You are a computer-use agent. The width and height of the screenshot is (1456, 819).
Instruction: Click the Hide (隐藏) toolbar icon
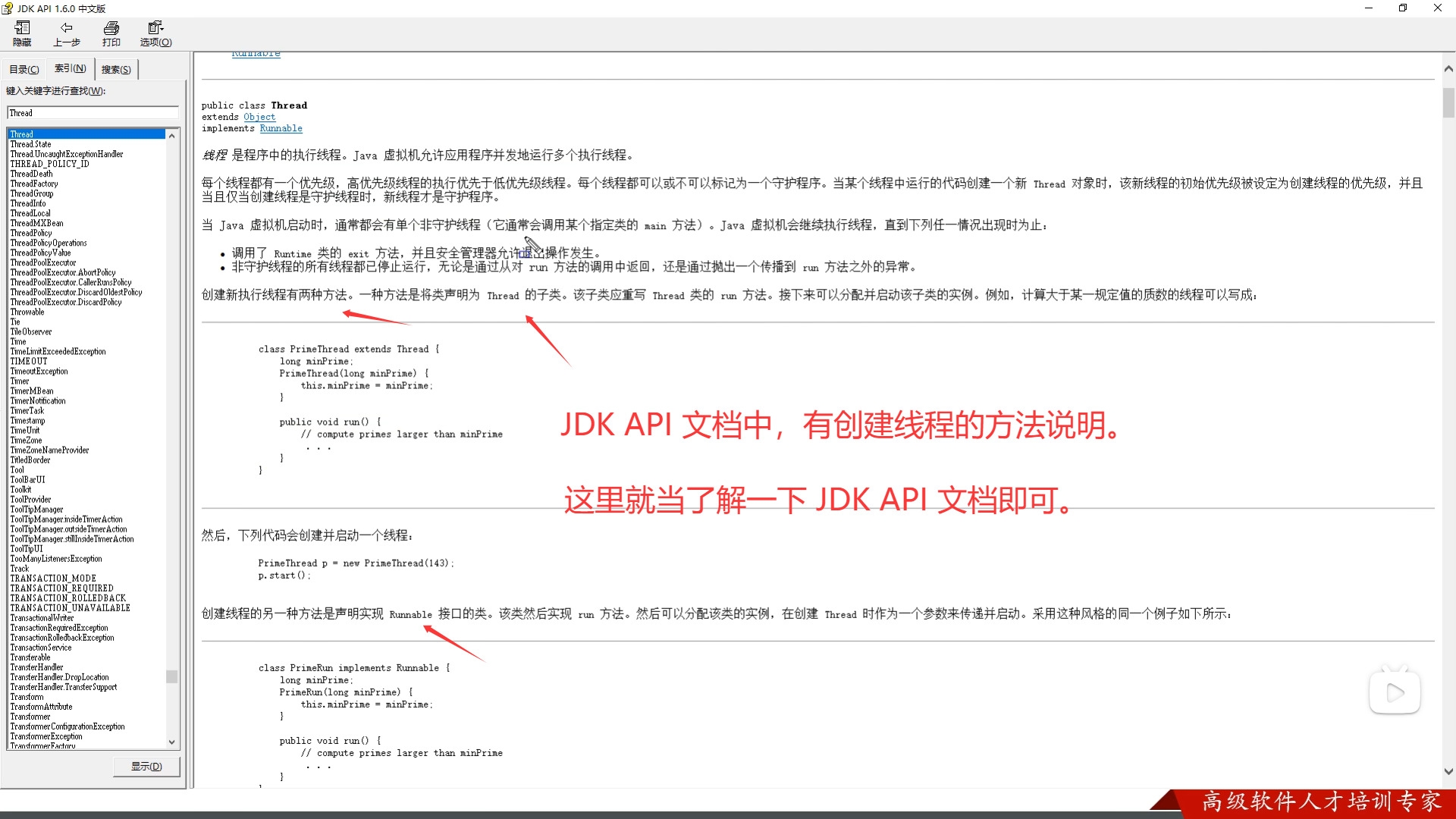pos(22,33)
